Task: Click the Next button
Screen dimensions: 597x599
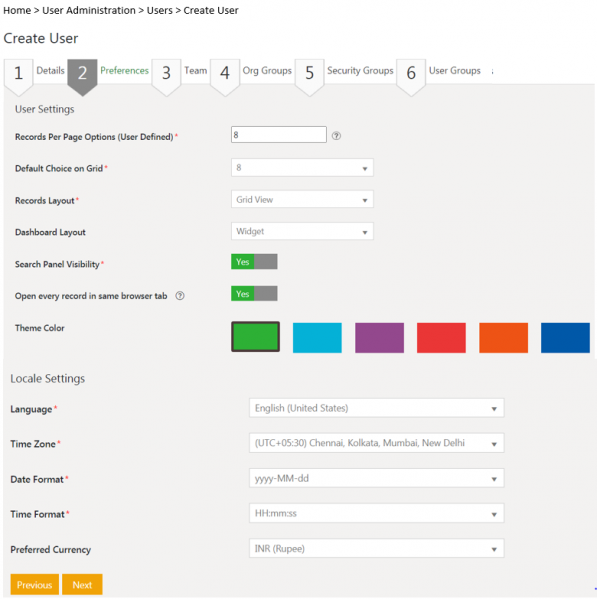Action: click(x=82, y=584)
